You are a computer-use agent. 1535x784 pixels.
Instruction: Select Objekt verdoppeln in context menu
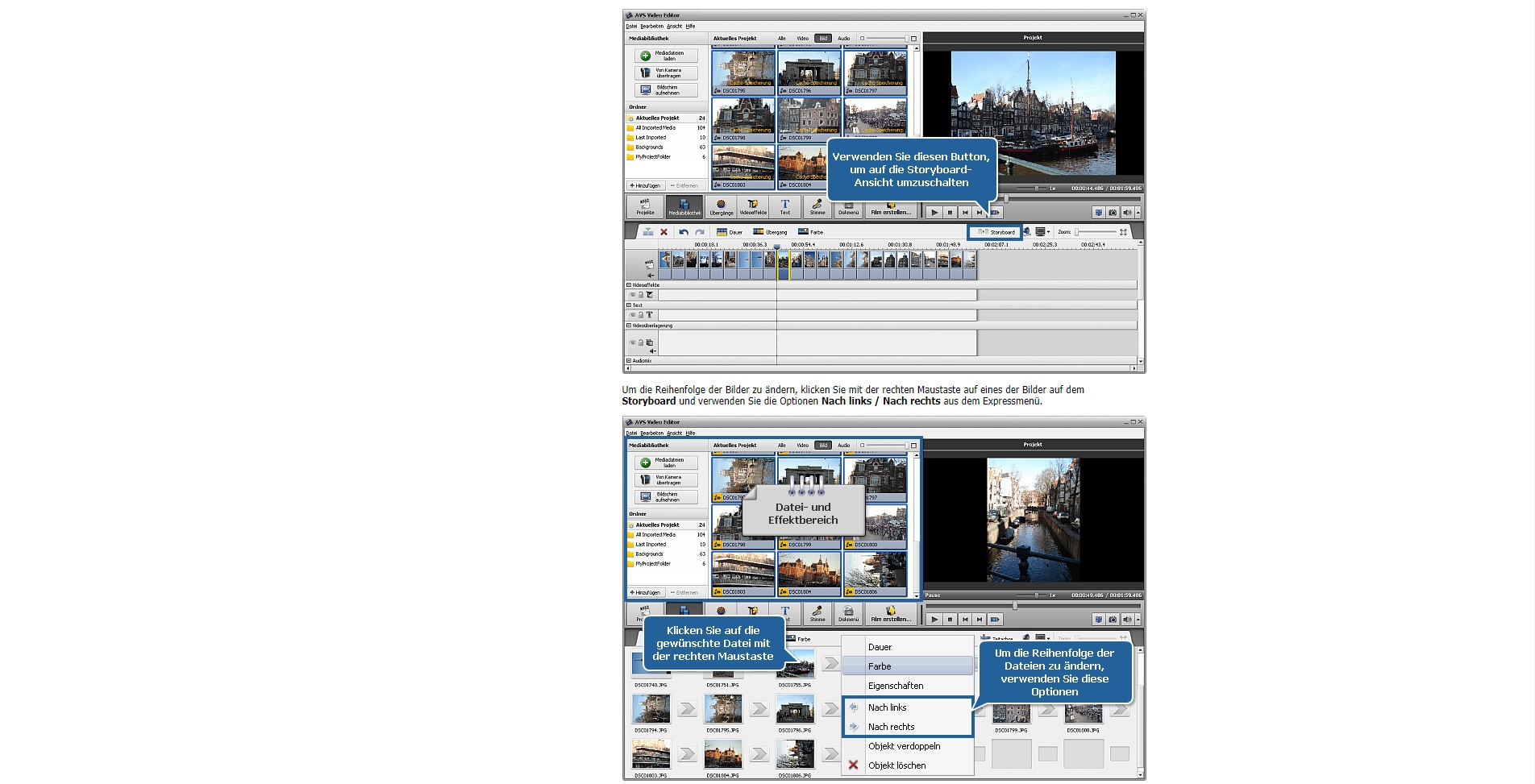907,746
